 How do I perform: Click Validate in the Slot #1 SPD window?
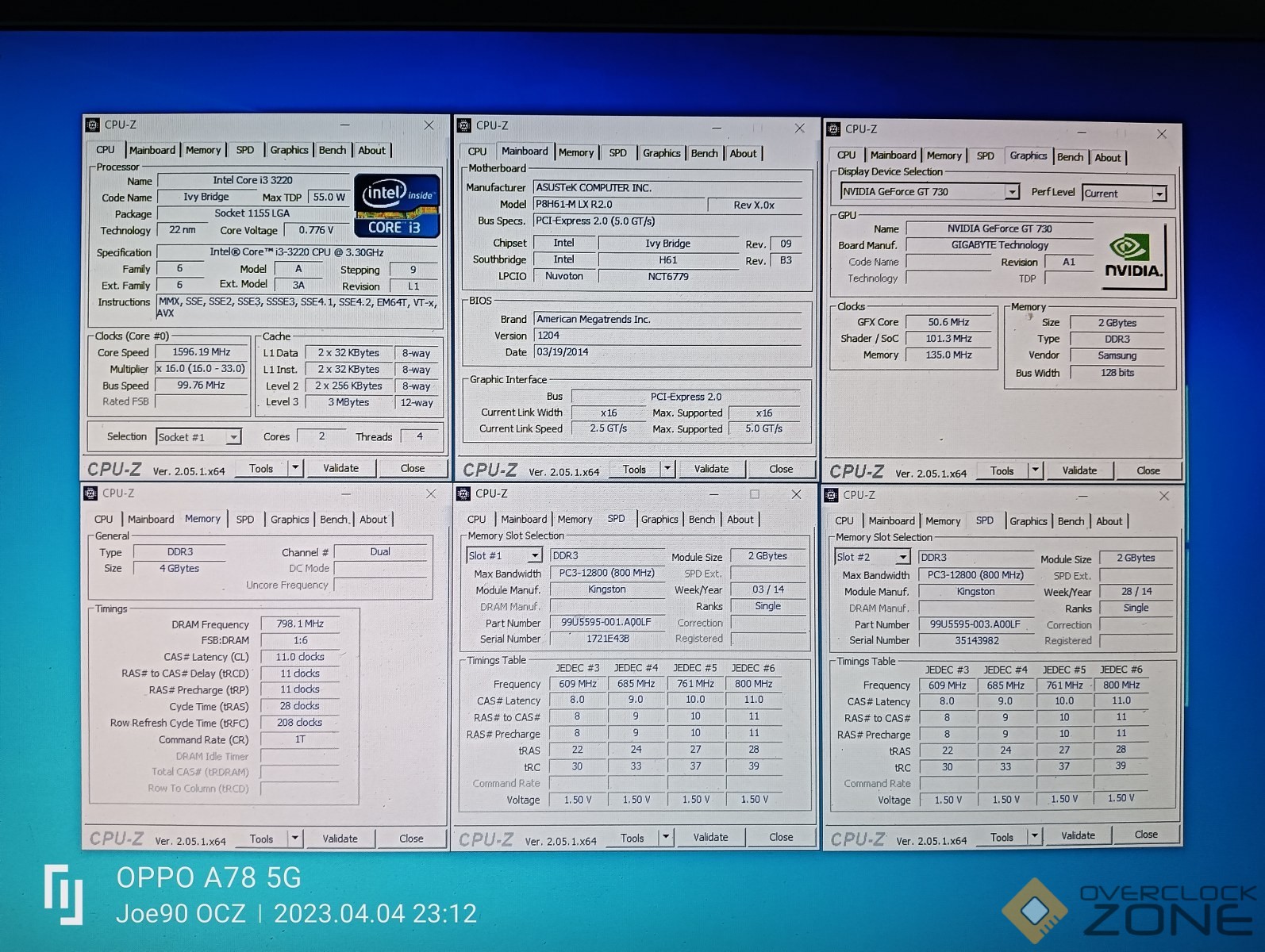pos(710,837)
